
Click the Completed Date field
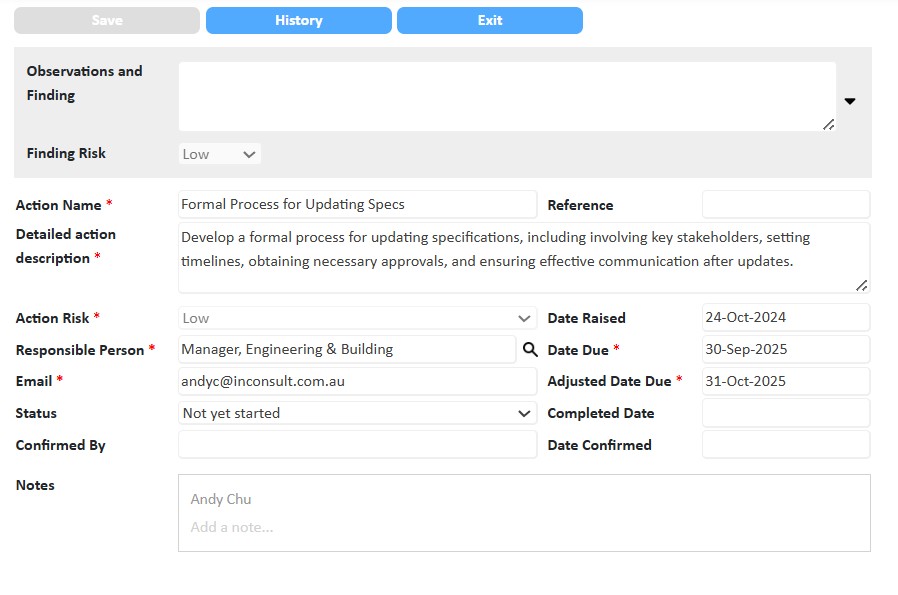(x=785, y=413)
